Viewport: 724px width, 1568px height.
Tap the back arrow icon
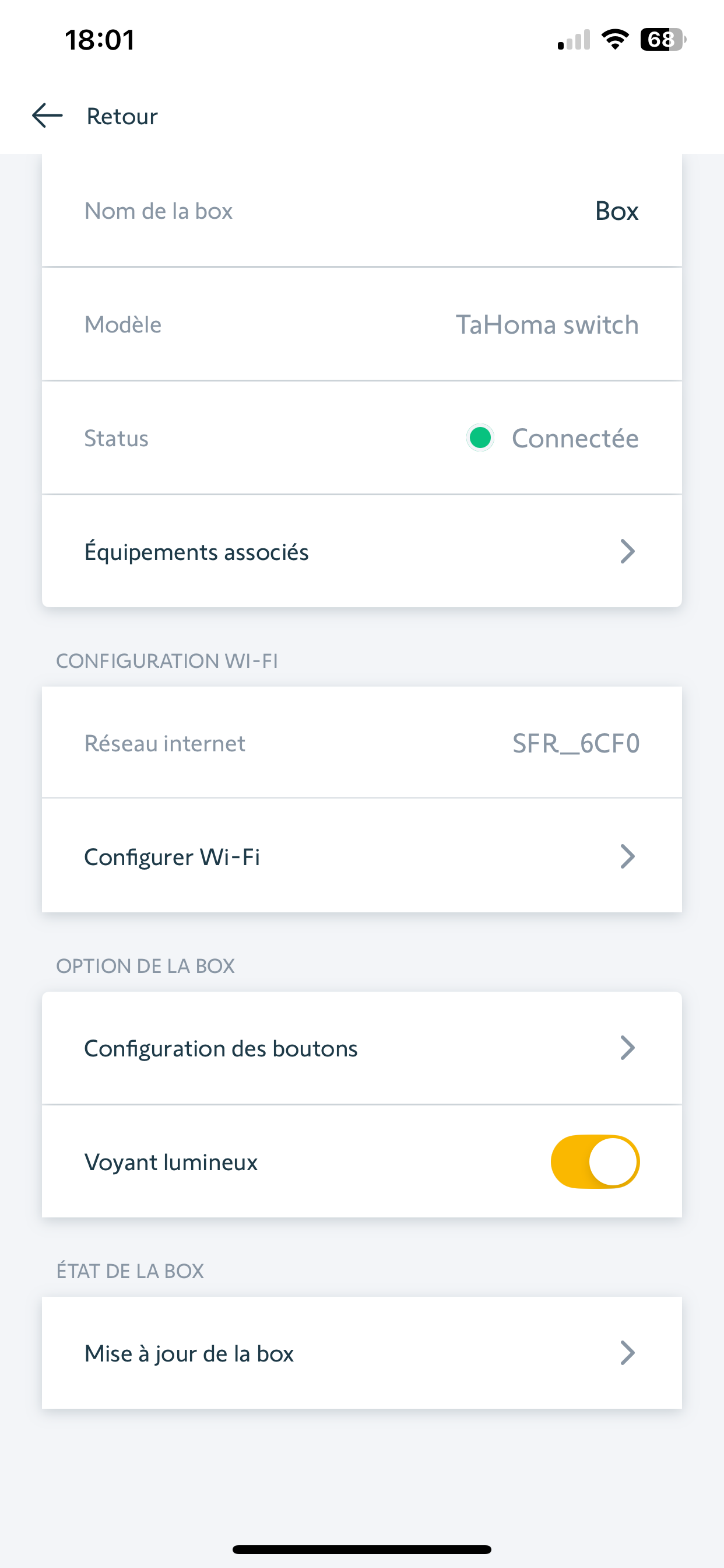pyautogui.click(x=47, y=116)
